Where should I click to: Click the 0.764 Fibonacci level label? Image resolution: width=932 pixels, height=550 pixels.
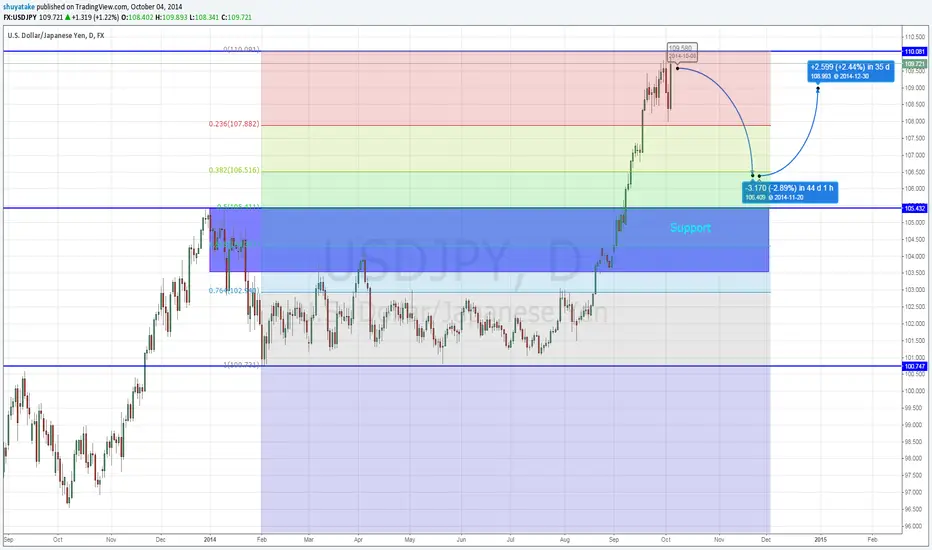(x=234, y=291)
